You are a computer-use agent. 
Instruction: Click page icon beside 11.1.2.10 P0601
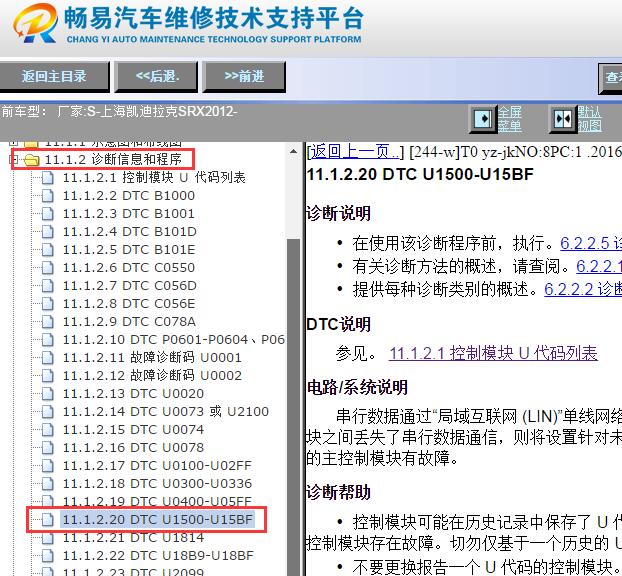point(48,340)
